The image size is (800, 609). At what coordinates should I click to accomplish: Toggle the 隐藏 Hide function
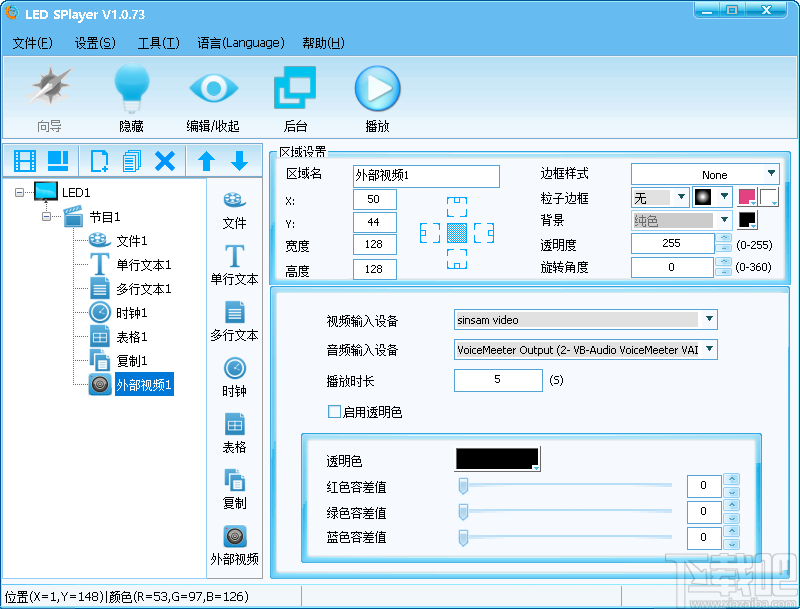[x=131, y=95]
